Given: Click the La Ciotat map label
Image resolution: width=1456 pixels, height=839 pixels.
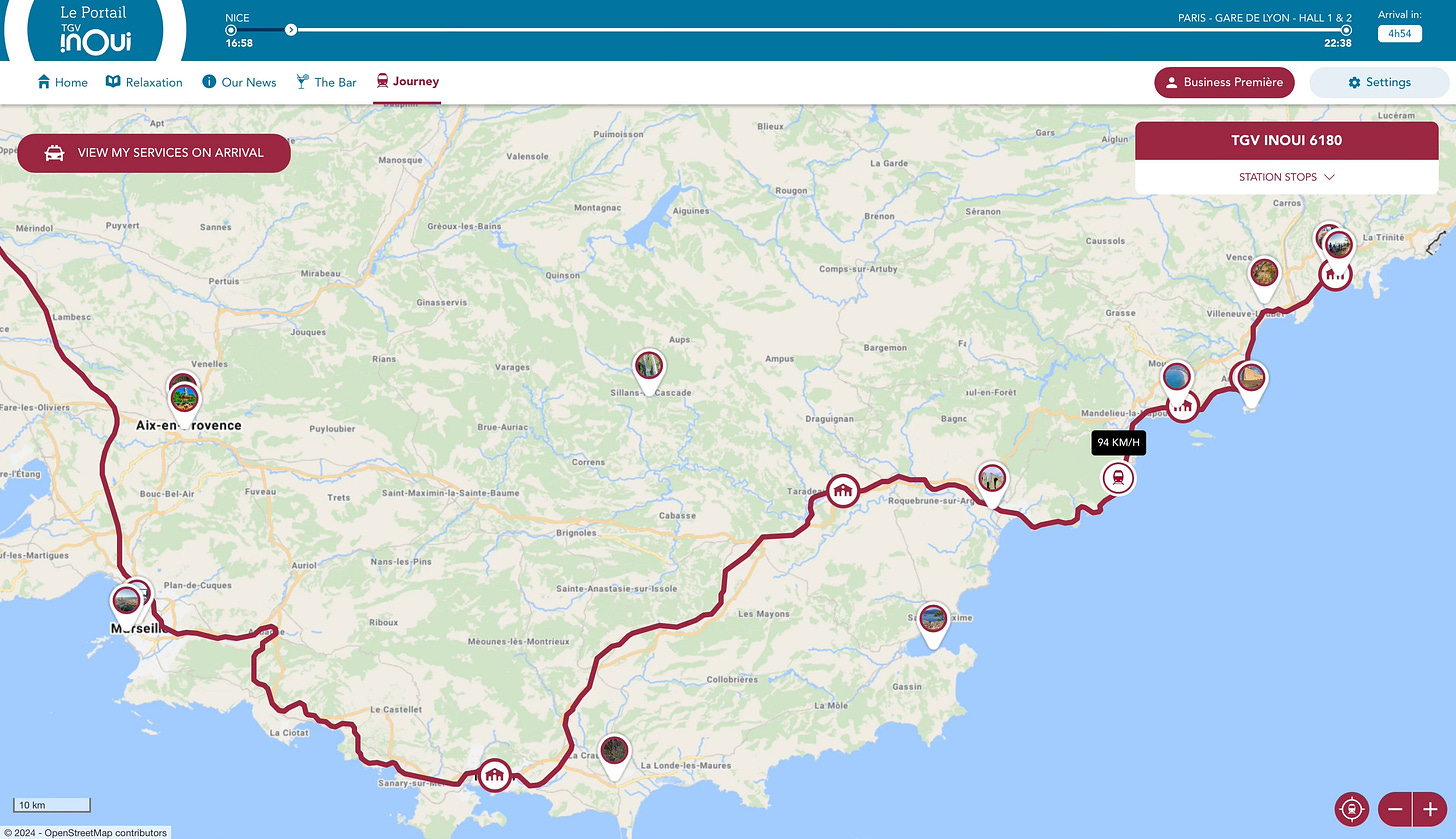Looking at the screenshot, I should tap(289, 732).
